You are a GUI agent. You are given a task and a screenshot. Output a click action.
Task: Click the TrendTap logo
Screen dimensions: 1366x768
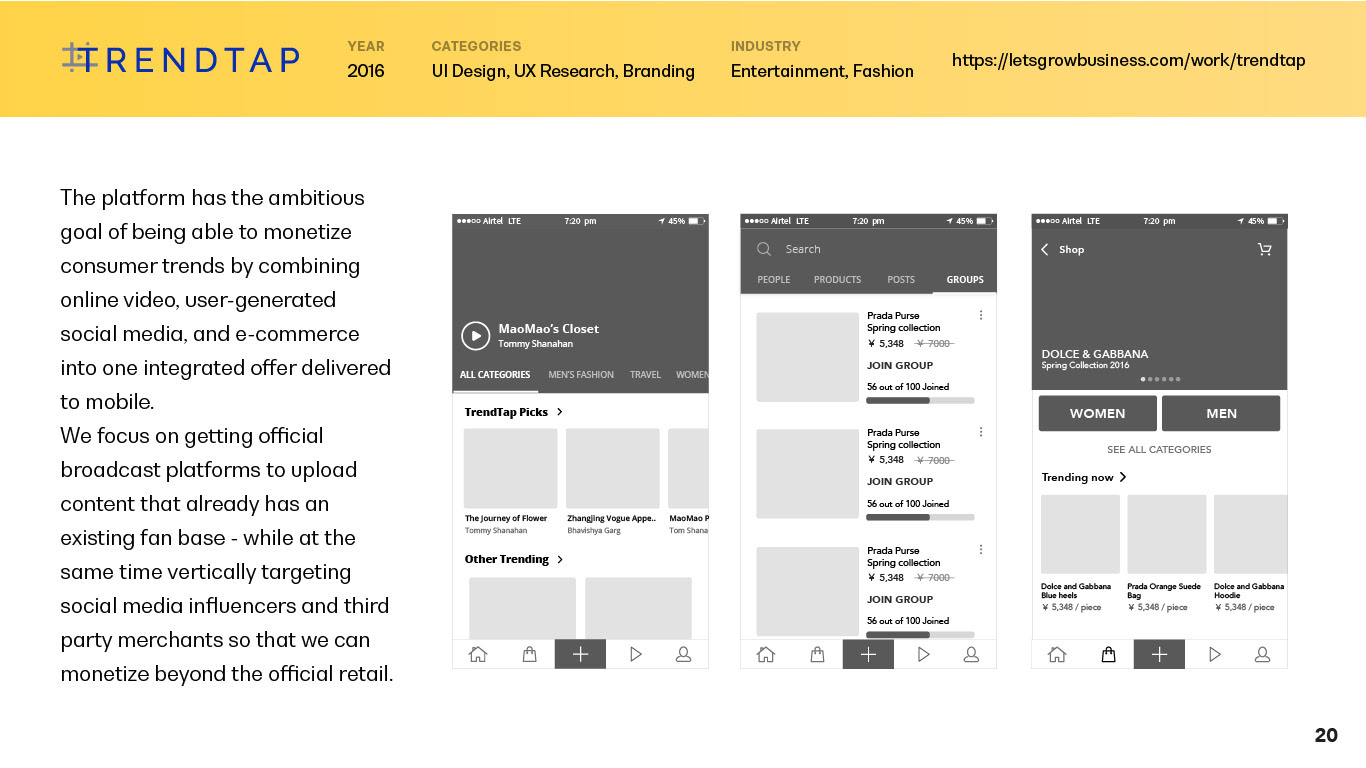click(x=180, y=59)
